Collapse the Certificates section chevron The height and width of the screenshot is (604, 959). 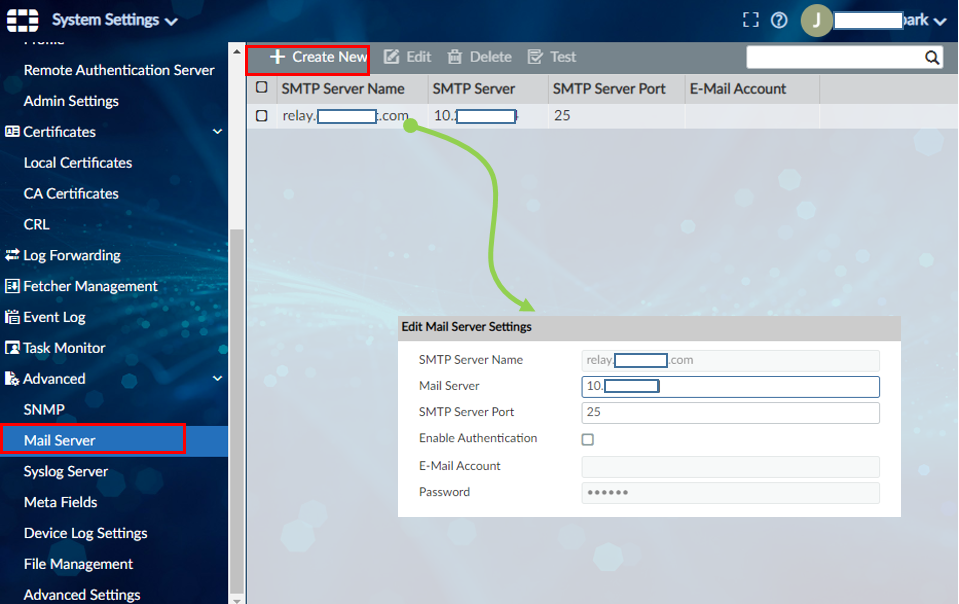[x=217, y=131]
